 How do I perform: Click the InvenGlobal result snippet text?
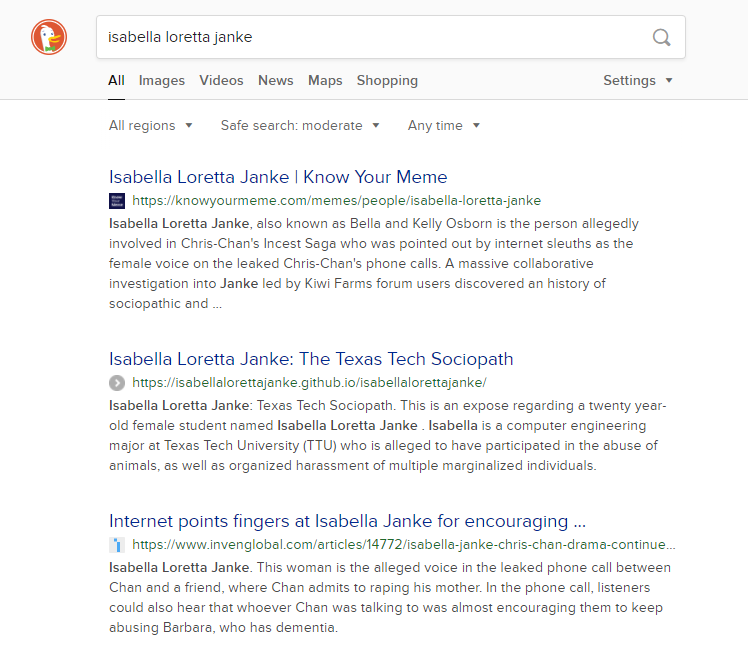coord(390,597)
